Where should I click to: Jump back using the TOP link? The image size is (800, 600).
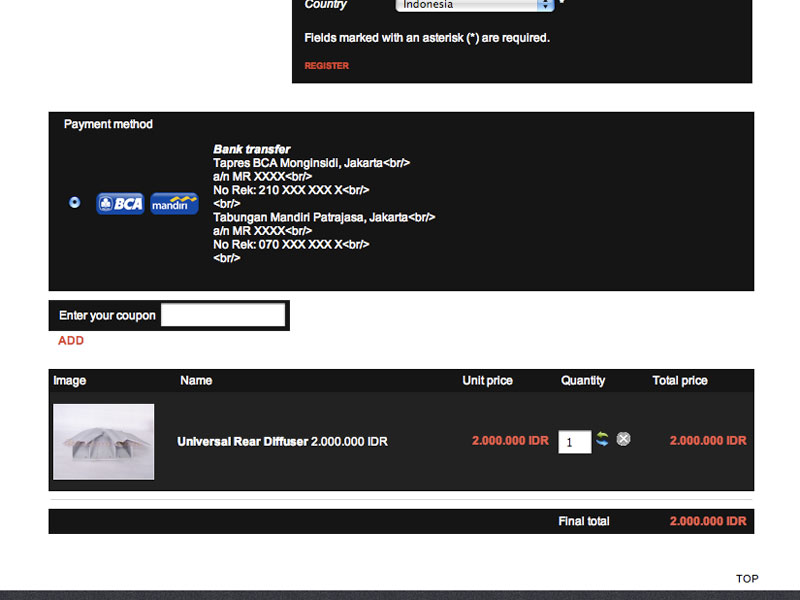(x=747, y=579)
